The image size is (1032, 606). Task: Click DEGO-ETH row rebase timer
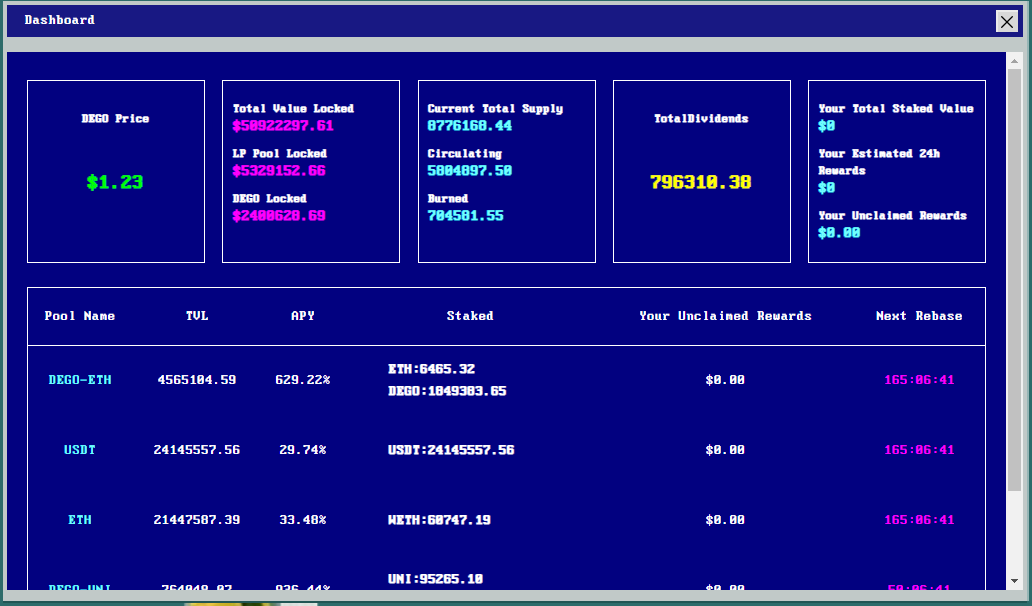[x=919, y=380]
